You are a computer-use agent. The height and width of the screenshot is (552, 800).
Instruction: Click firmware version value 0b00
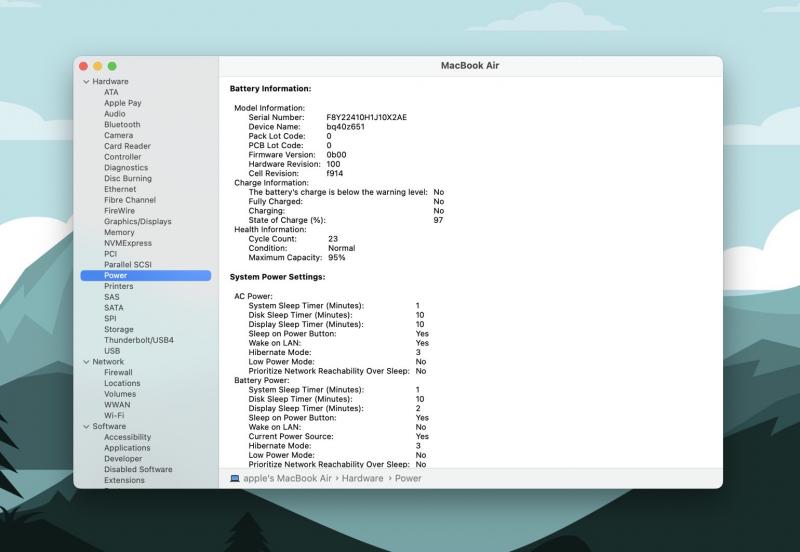pyautogui.click(x=336, y=155)
